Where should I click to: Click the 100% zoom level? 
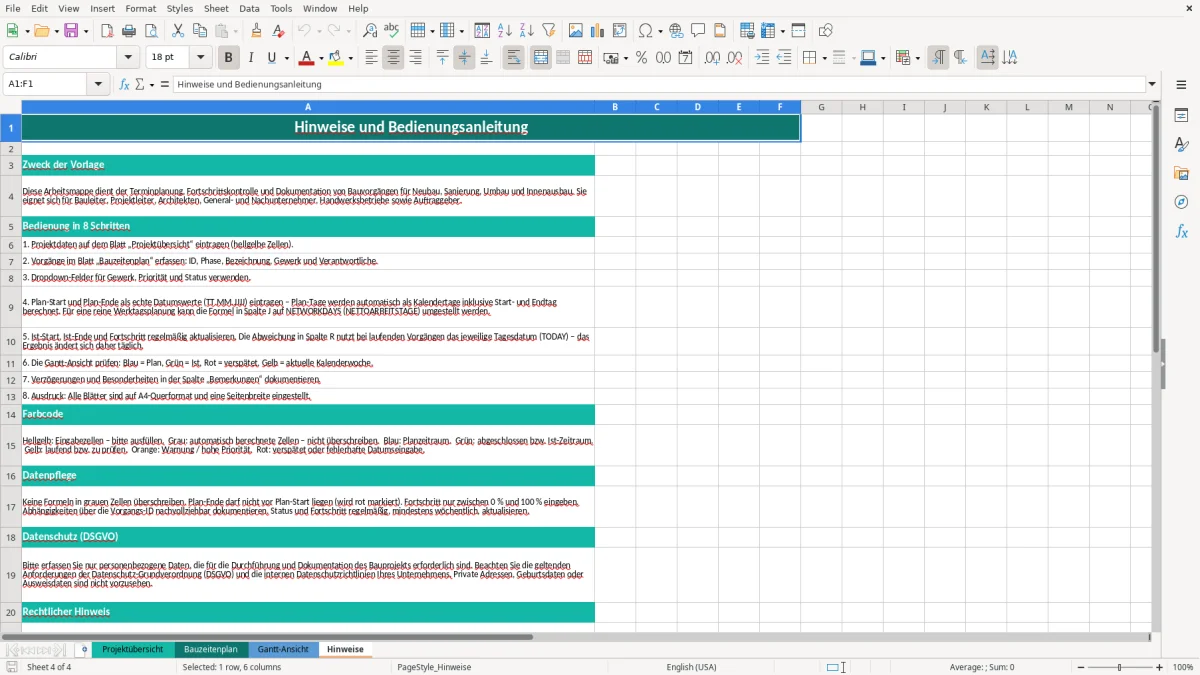[1183, 667]
